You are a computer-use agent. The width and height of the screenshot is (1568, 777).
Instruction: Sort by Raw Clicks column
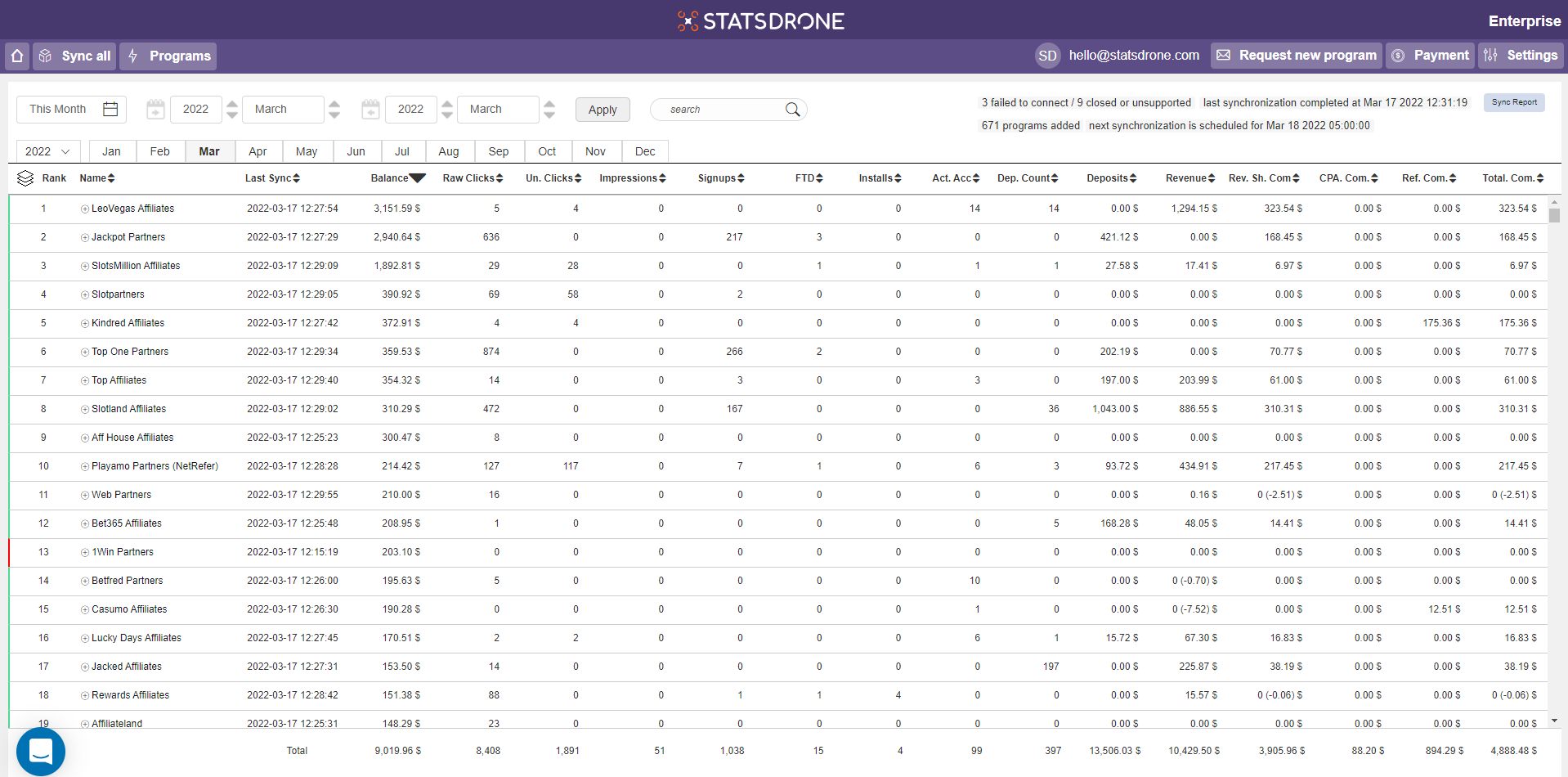pos(473,178)
